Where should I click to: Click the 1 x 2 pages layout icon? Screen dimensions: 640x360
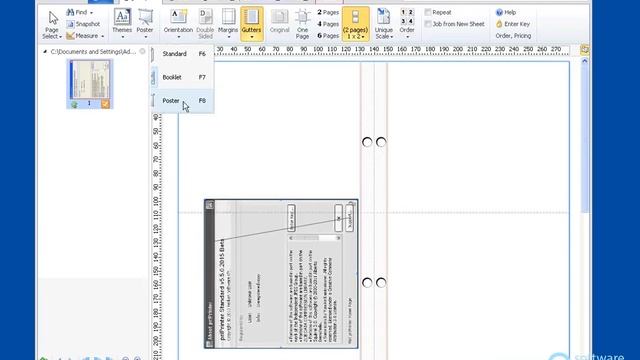(x=356, y=17)
